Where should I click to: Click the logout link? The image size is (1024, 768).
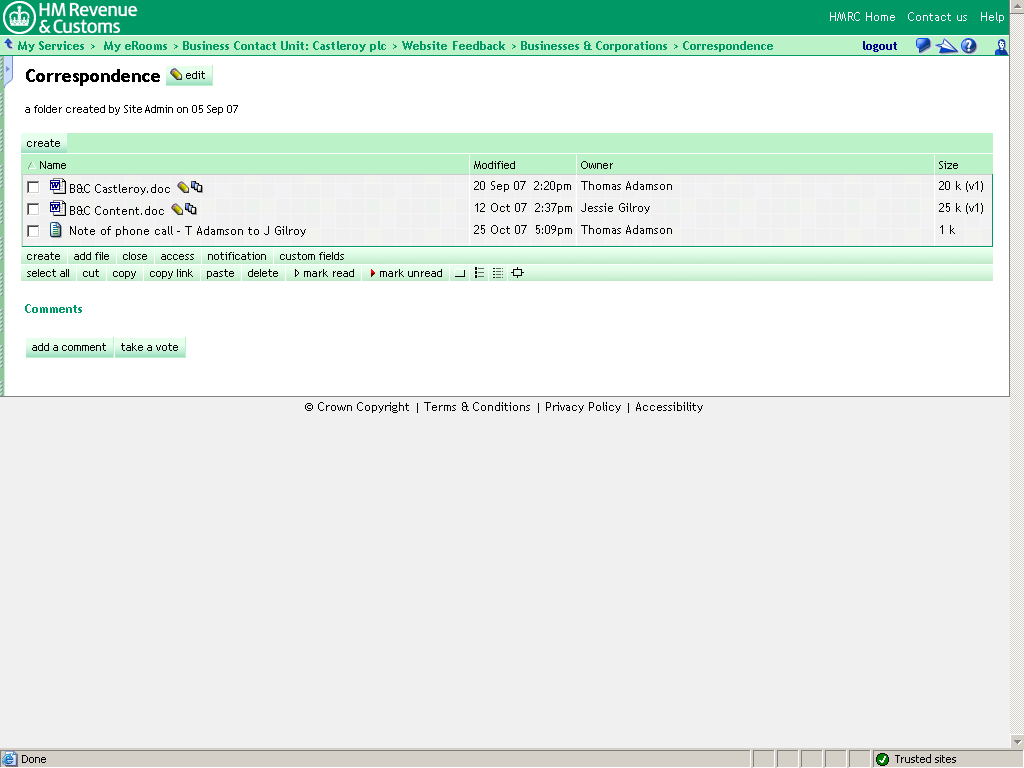pyautogui.click(x=880, y=46)
